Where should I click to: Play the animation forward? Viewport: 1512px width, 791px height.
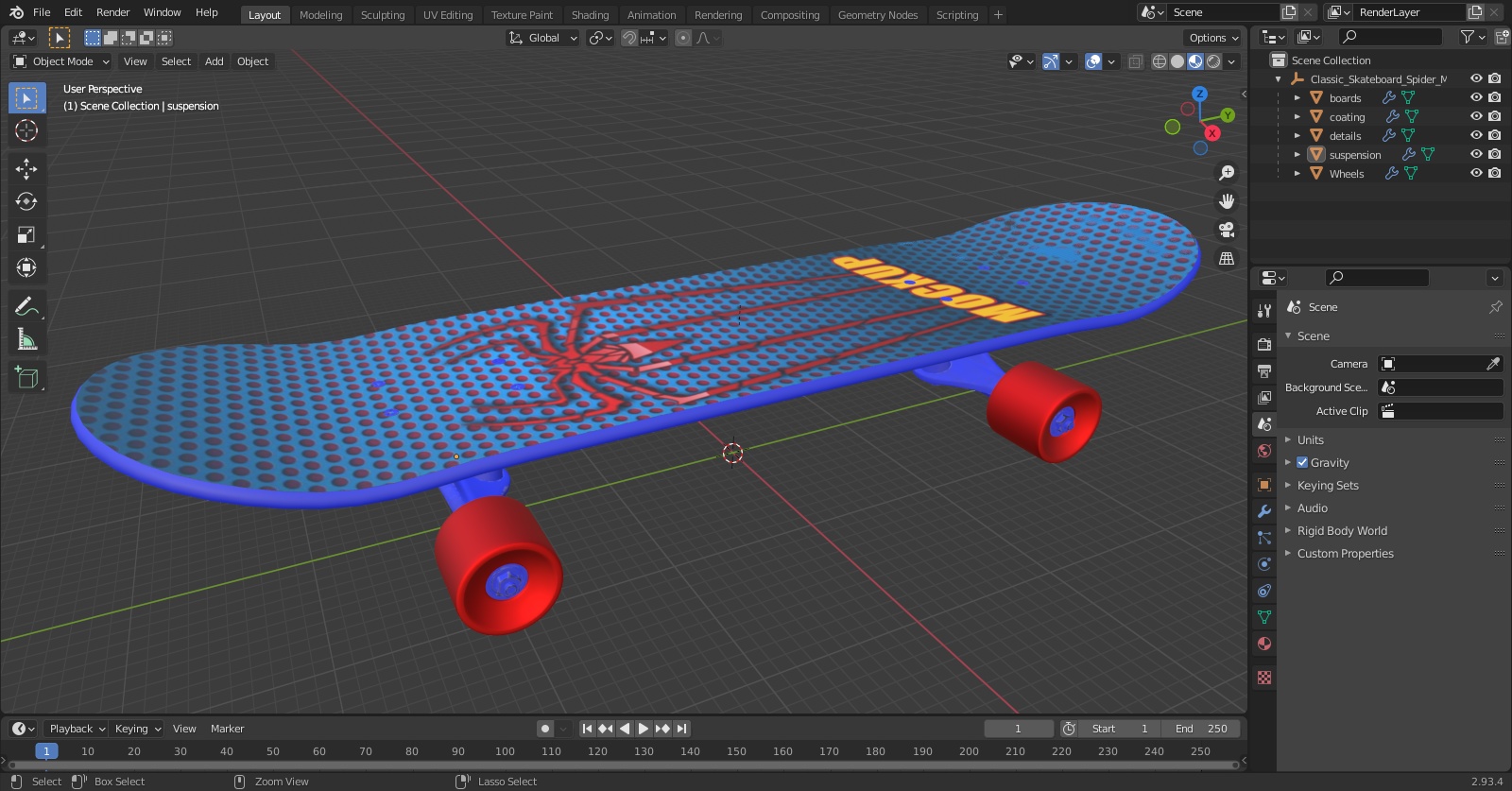(644, 729)
